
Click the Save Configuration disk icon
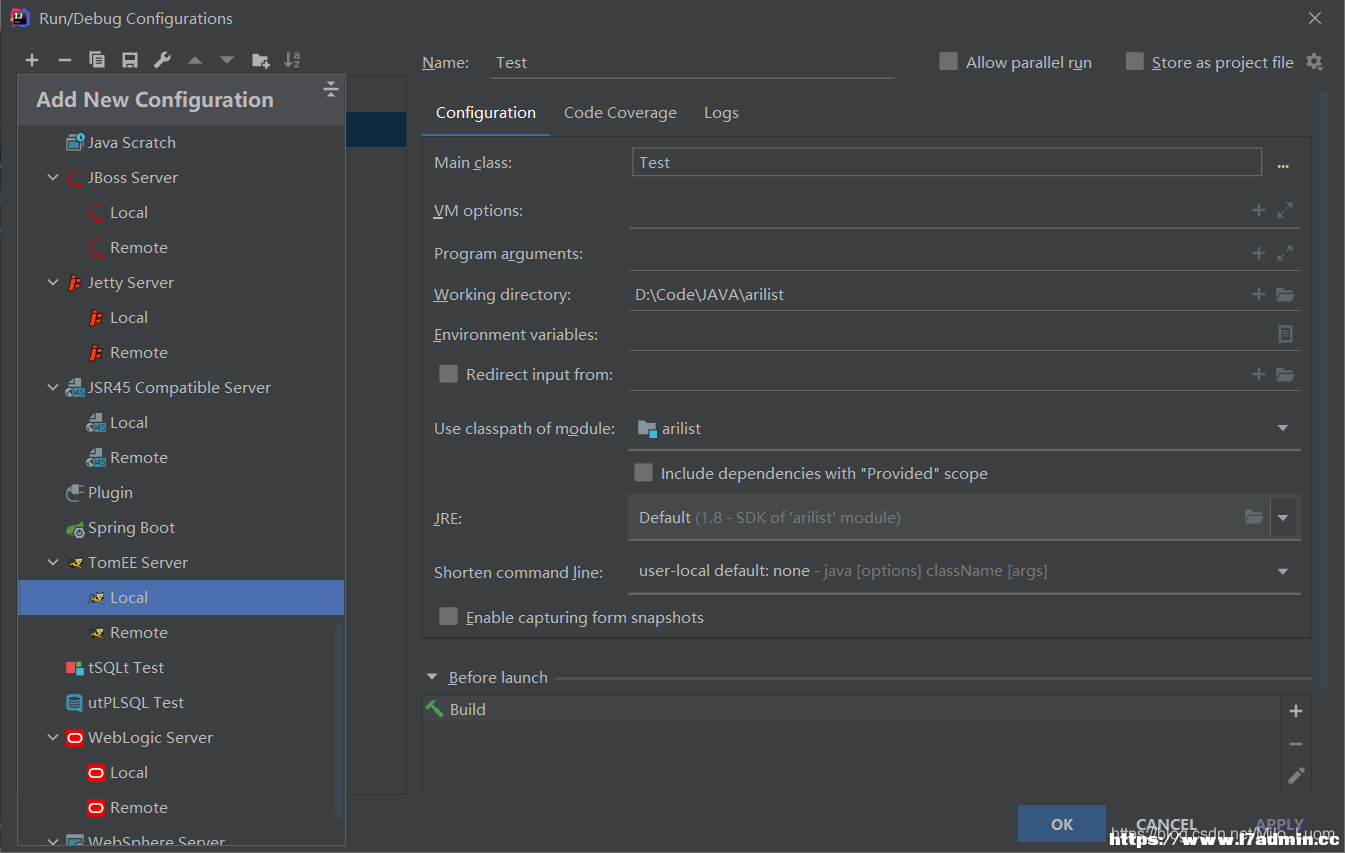pyautogui.click(x=130, y=61)
